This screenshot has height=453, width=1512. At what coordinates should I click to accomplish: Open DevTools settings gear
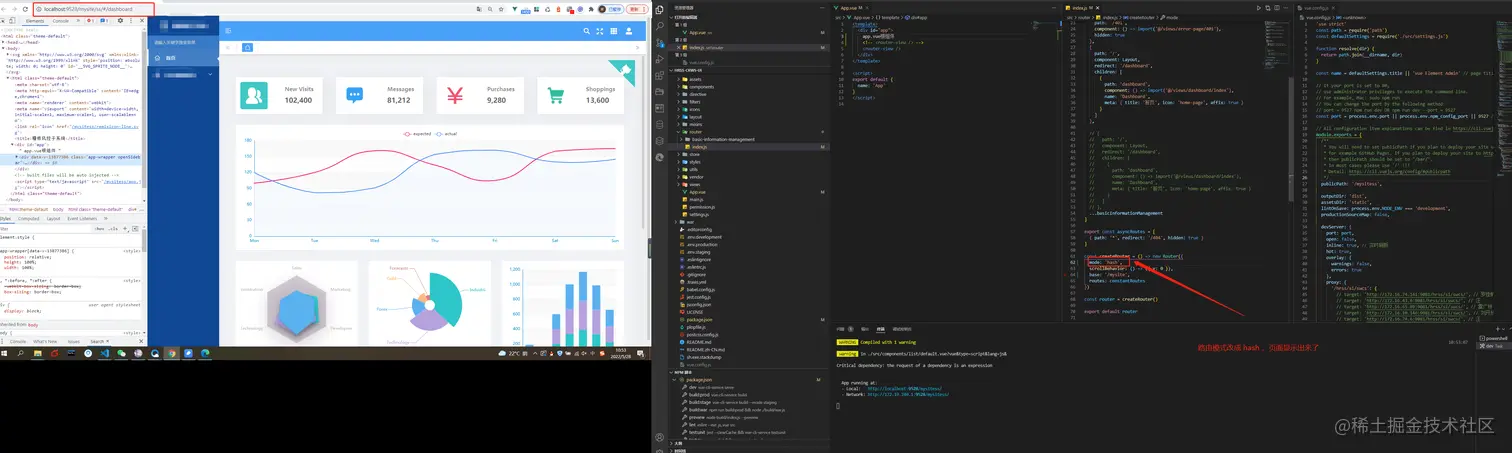coord(120,20)
